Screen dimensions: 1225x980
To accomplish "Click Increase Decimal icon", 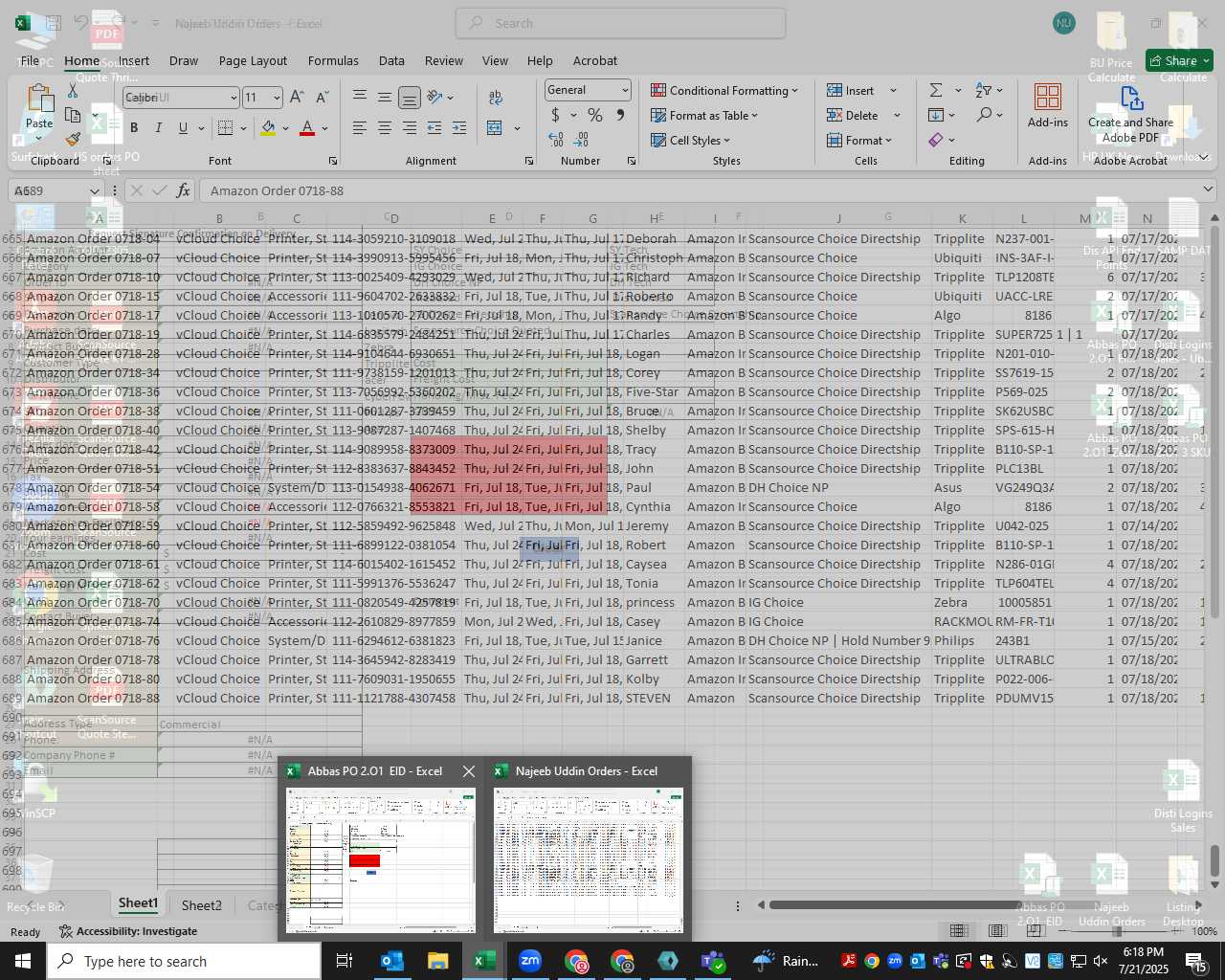I will click(x=556, y=139).
